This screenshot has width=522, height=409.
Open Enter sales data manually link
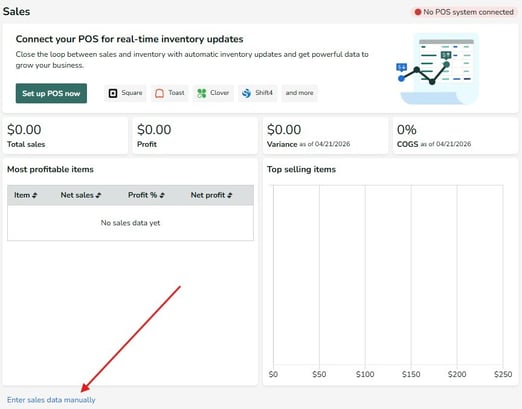coord(51,400)
